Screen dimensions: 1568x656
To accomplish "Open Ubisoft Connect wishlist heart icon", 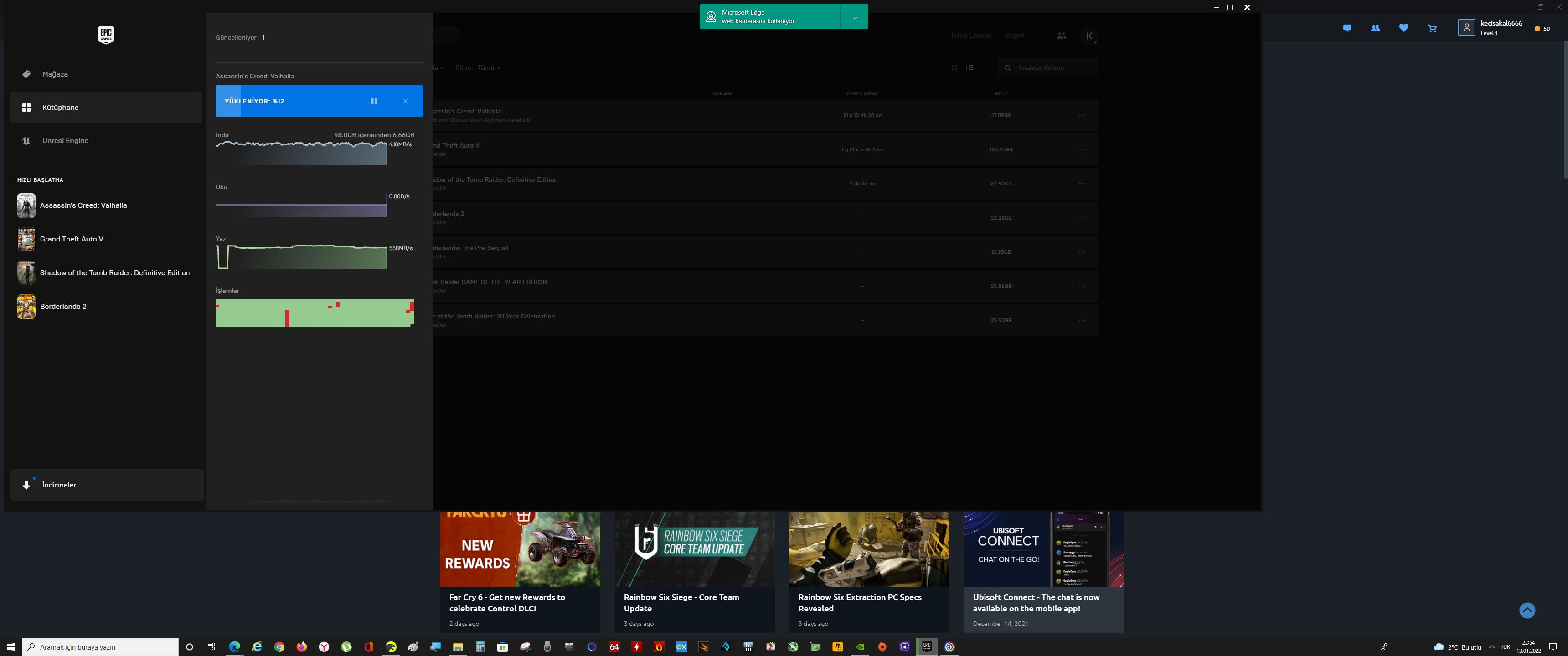I will tap(1403, 28).
